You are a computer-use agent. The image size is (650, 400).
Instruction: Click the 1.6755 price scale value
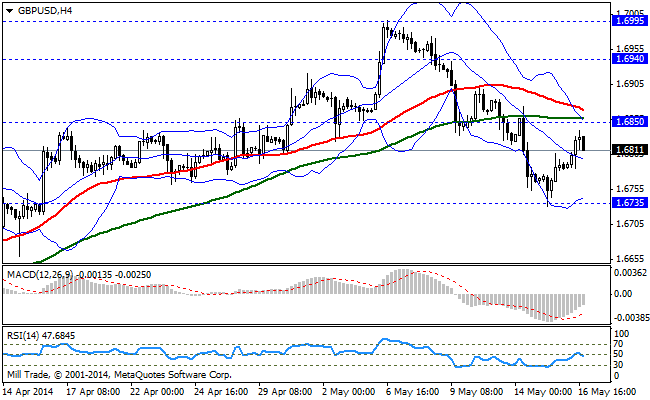tap(631, 189)
